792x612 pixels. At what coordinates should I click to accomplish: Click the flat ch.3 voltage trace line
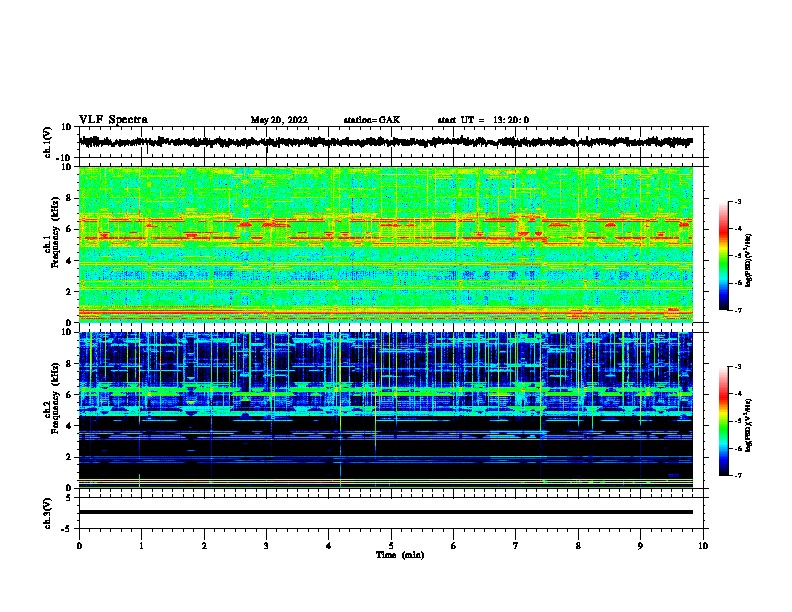386,512
